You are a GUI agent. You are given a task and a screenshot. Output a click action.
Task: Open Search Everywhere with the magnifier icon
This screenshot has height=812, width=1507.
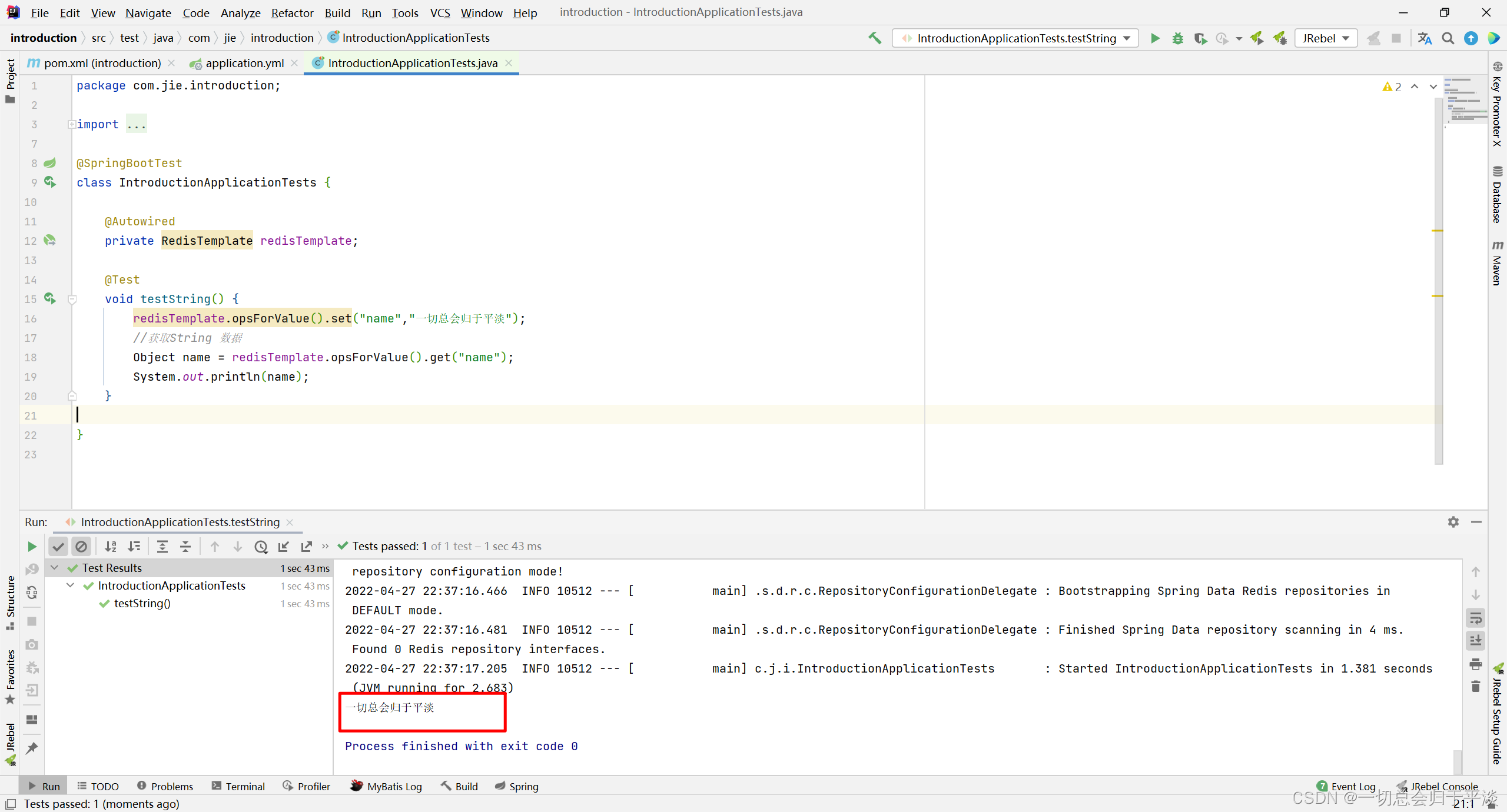point(1448,38)
